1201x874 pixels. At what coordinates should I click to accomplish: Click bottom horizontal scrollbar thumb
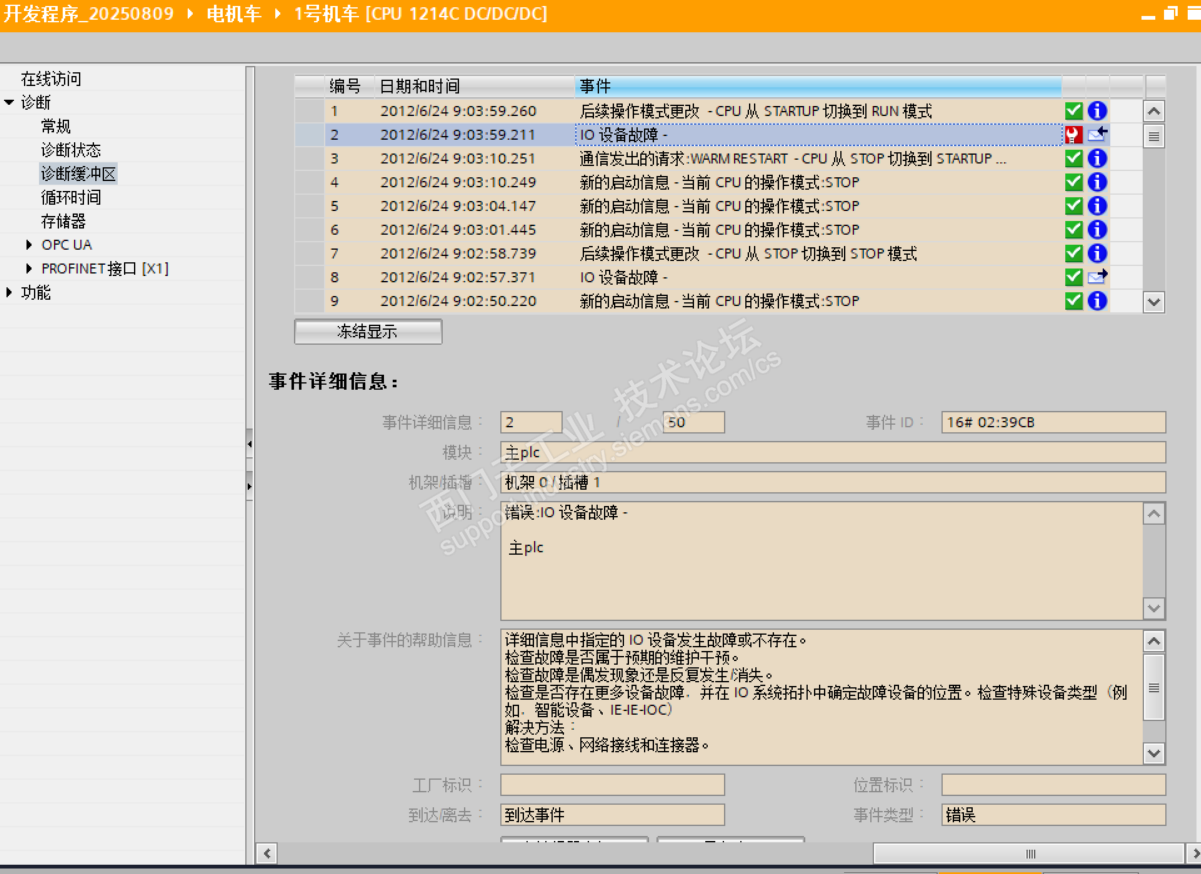[x=1029, y=854]
